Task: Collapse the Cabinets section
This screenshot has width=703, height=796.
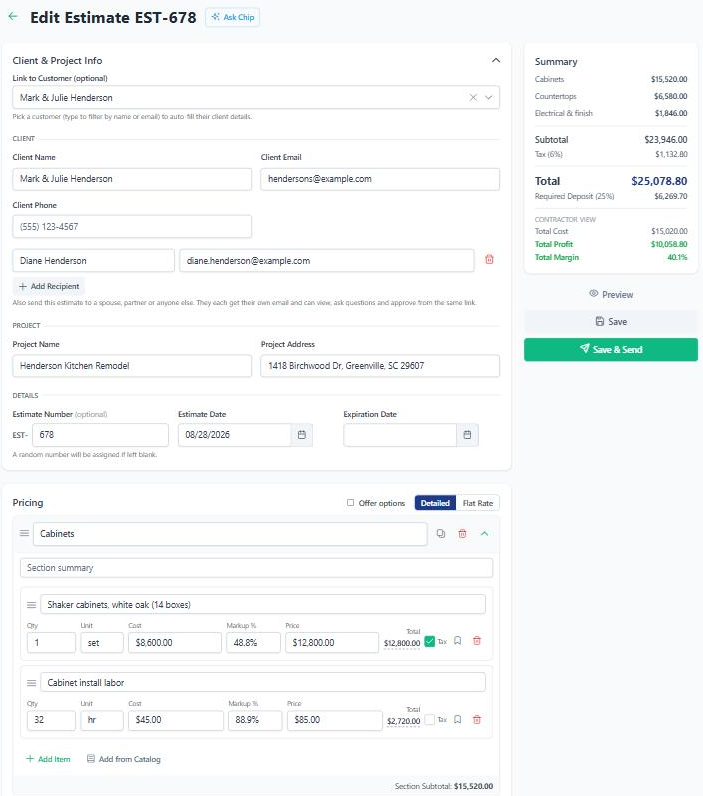Action: [x=484, y=534]
